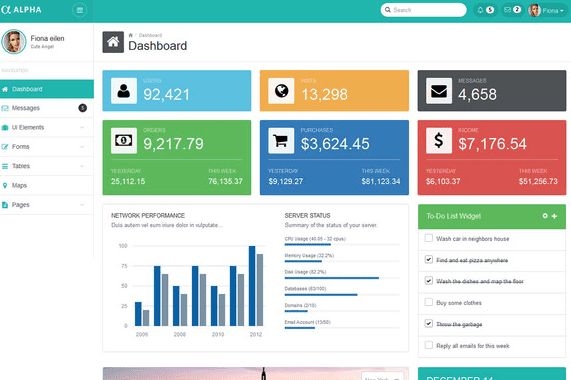571x380 pixels.
Task: Check 'Reply all emails for this week'
Action: point(429,345)
